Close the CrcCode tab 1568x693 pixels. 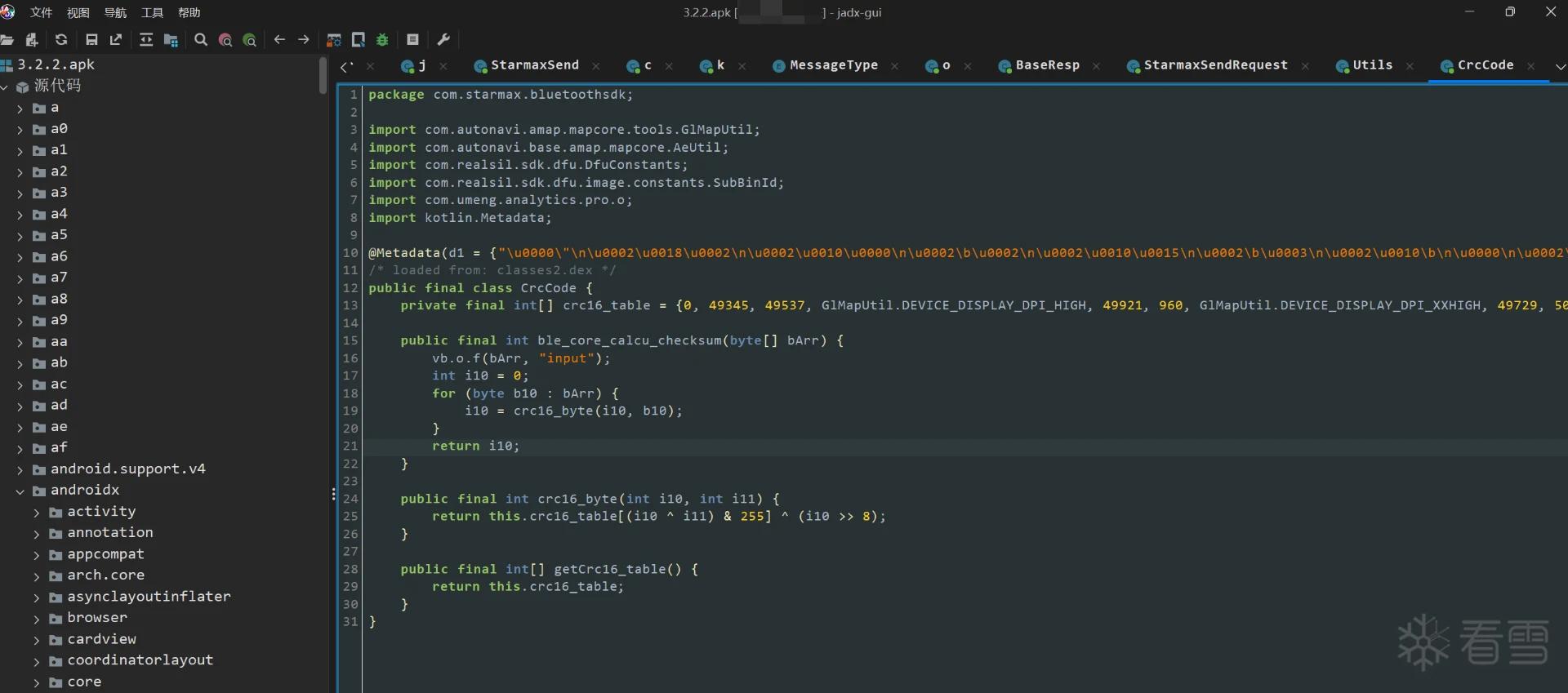coord(1531,66)
